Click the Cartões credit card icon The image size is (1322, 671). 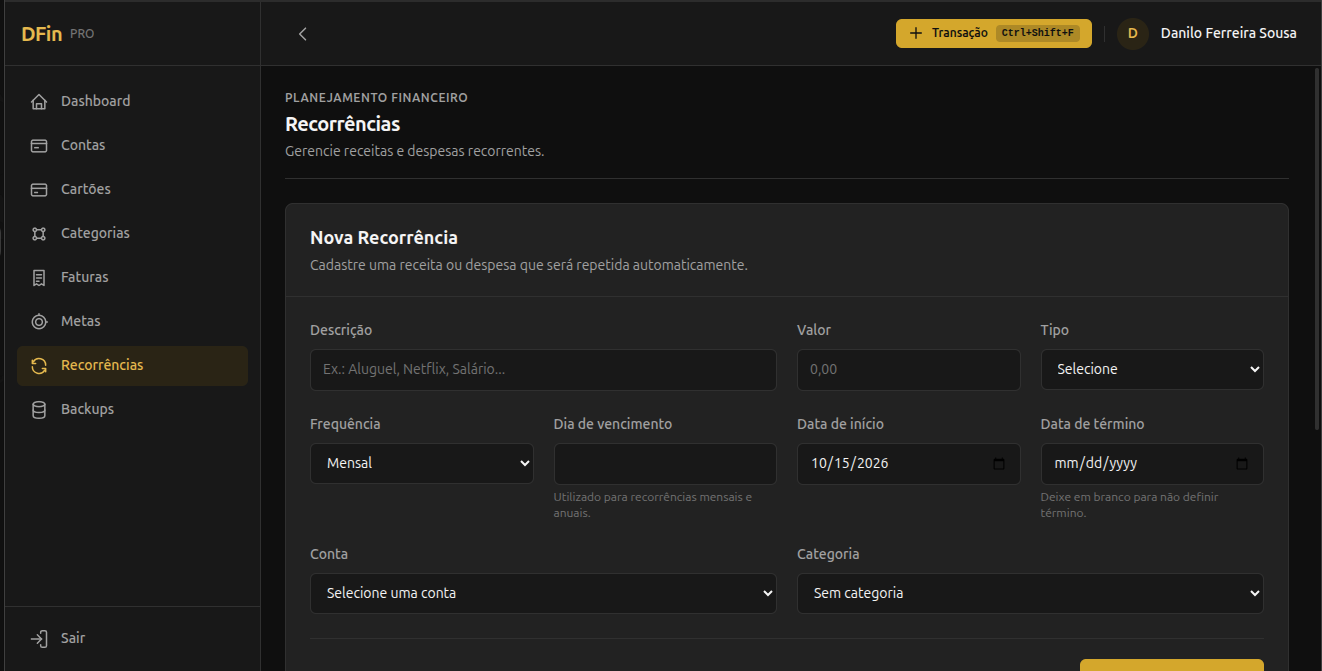coord(39,189)
